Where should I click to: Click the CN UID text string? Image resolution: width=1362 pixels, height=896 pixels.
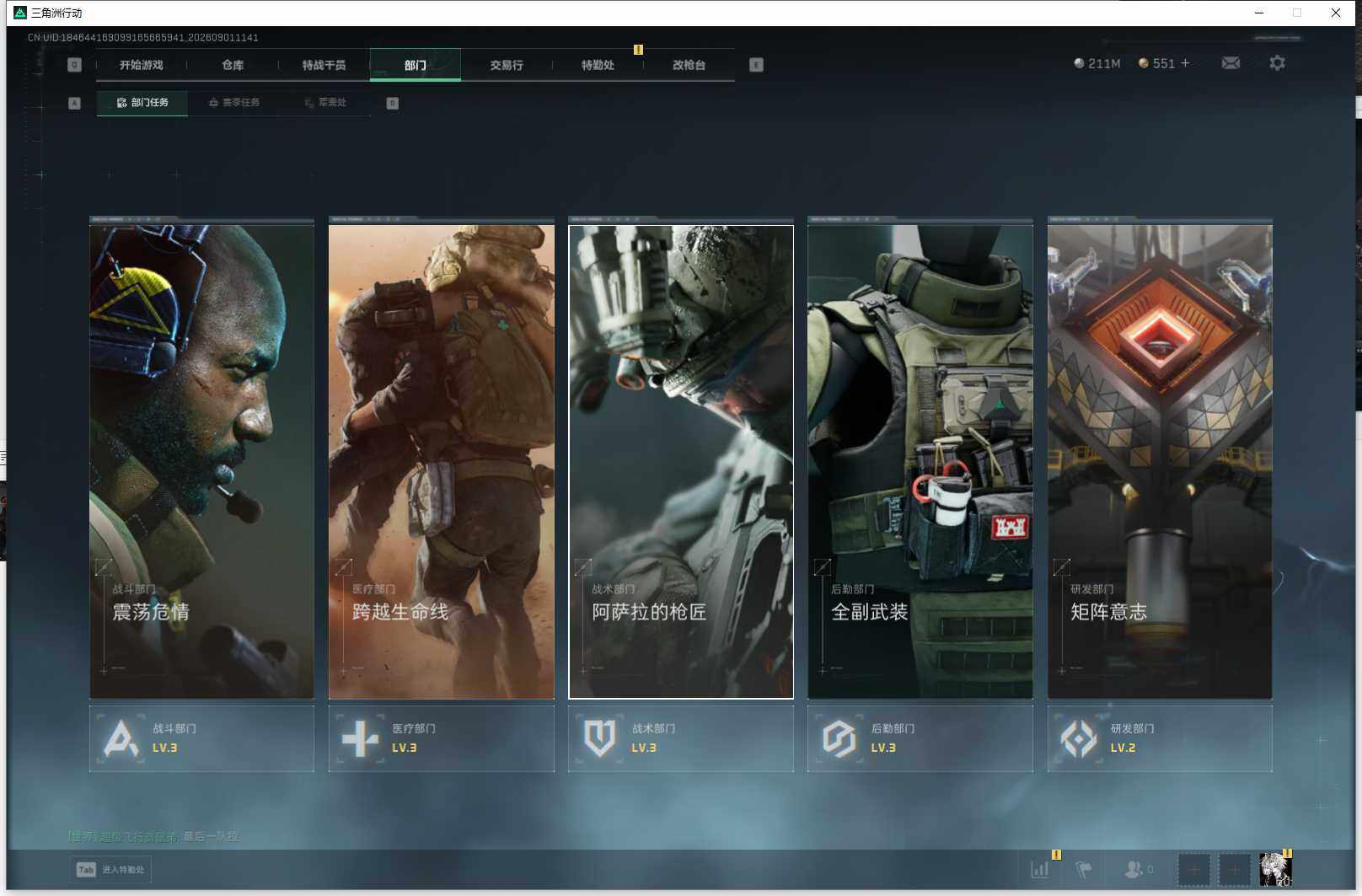[x=142, y=38]
